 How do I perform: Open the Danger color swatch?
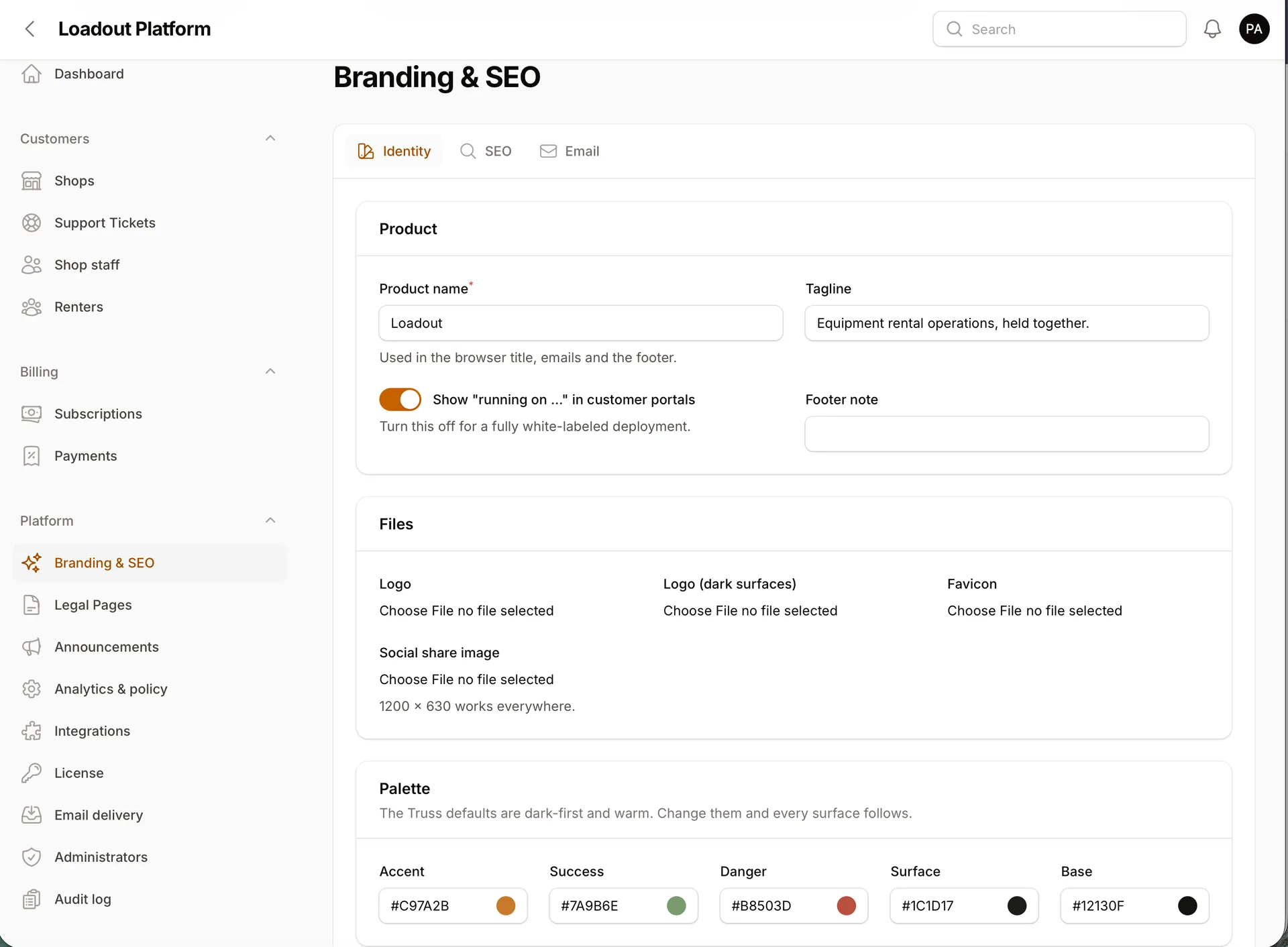[x=847, y=906]
